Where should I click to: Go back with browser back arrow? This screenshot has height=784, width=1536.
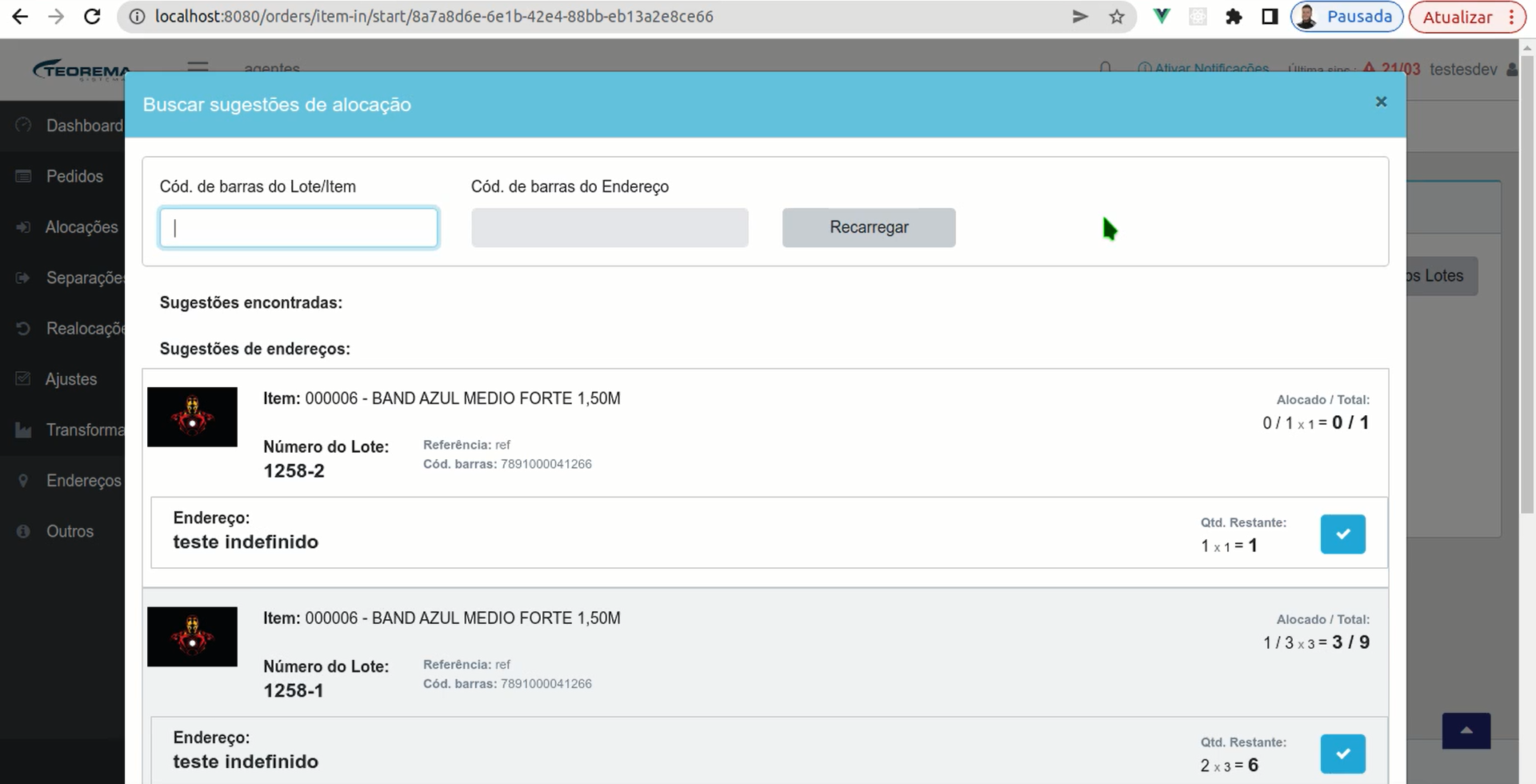[20, 17]
